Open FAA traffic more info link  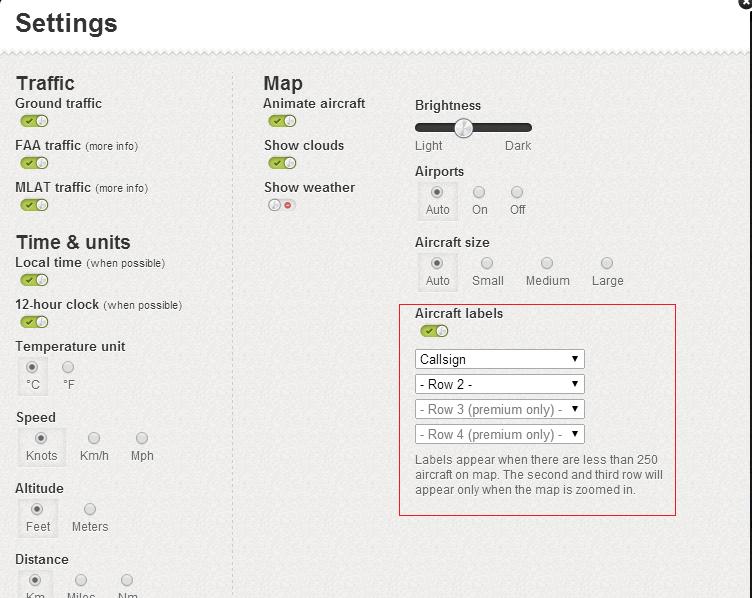(112, 146)
